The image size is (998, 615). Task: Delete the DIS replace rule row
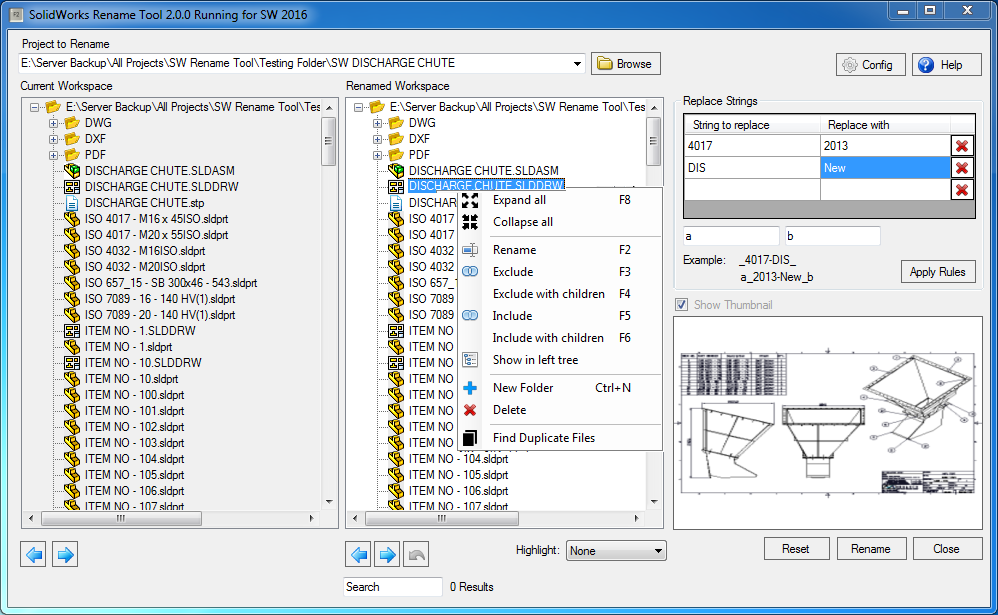click(x=962, y=168)
